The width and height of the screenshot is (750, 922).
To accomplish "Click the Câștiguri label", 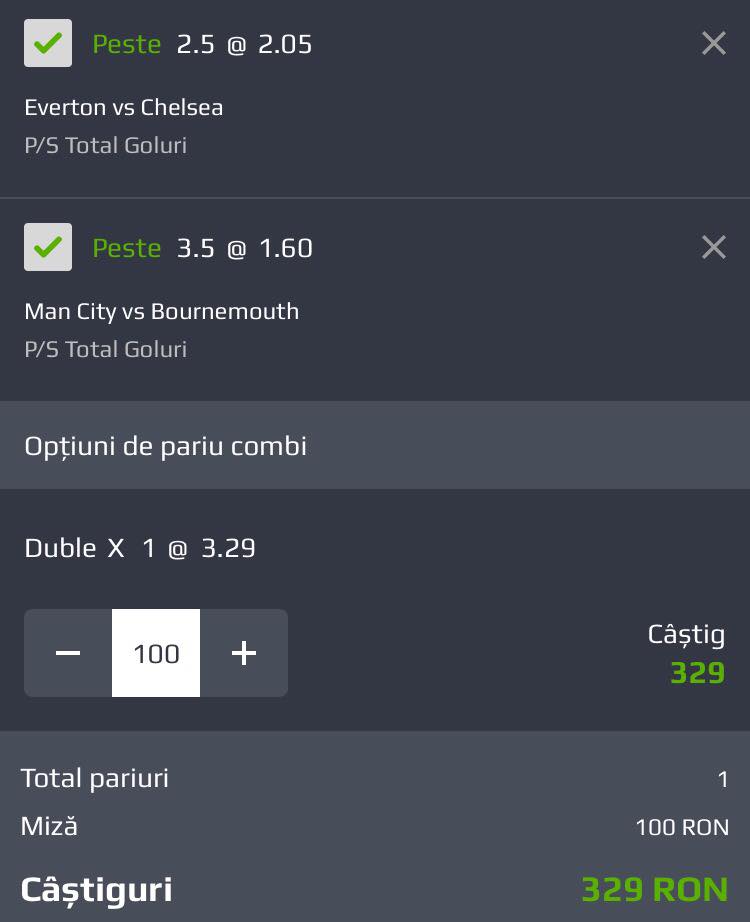I will point(96,890).
